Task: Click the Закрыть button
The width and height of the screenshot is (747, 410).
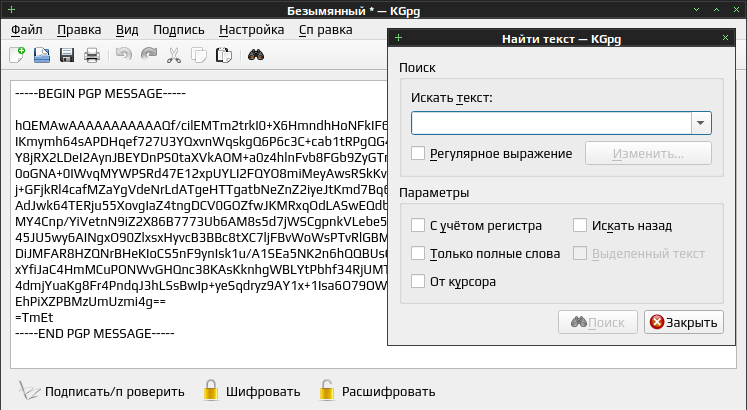Action: click(x=684, y=322)
